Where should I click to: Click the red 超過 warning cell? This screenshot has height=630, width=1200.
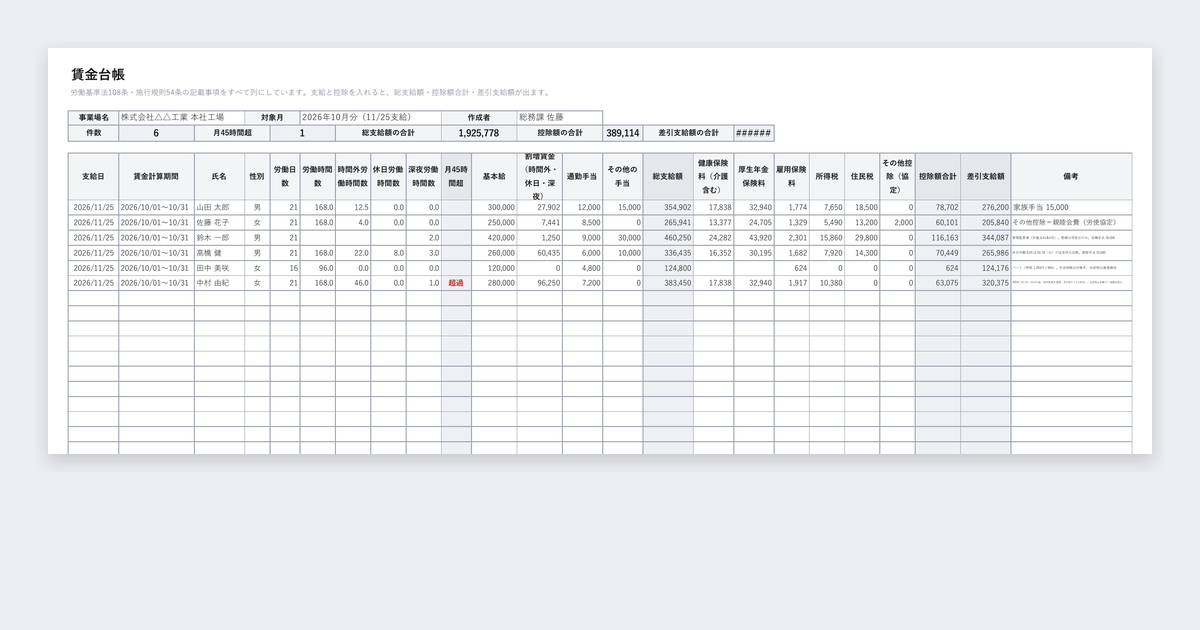point(456,283)
